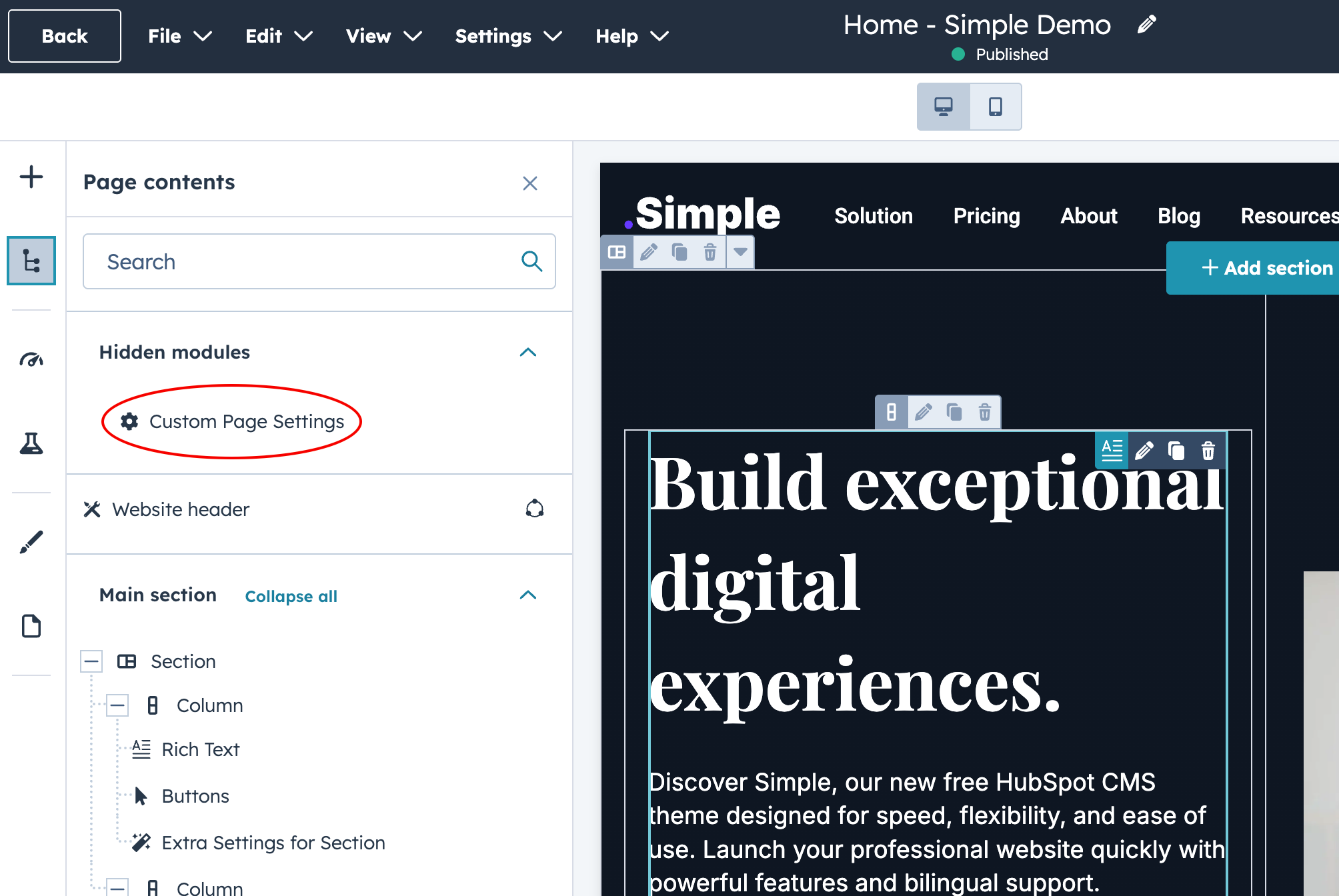Image resolution: width=1339 pixels, height=896 pixels.
Task: Edit the Rich Text module with pencil icon
Action: [1145, 451]
